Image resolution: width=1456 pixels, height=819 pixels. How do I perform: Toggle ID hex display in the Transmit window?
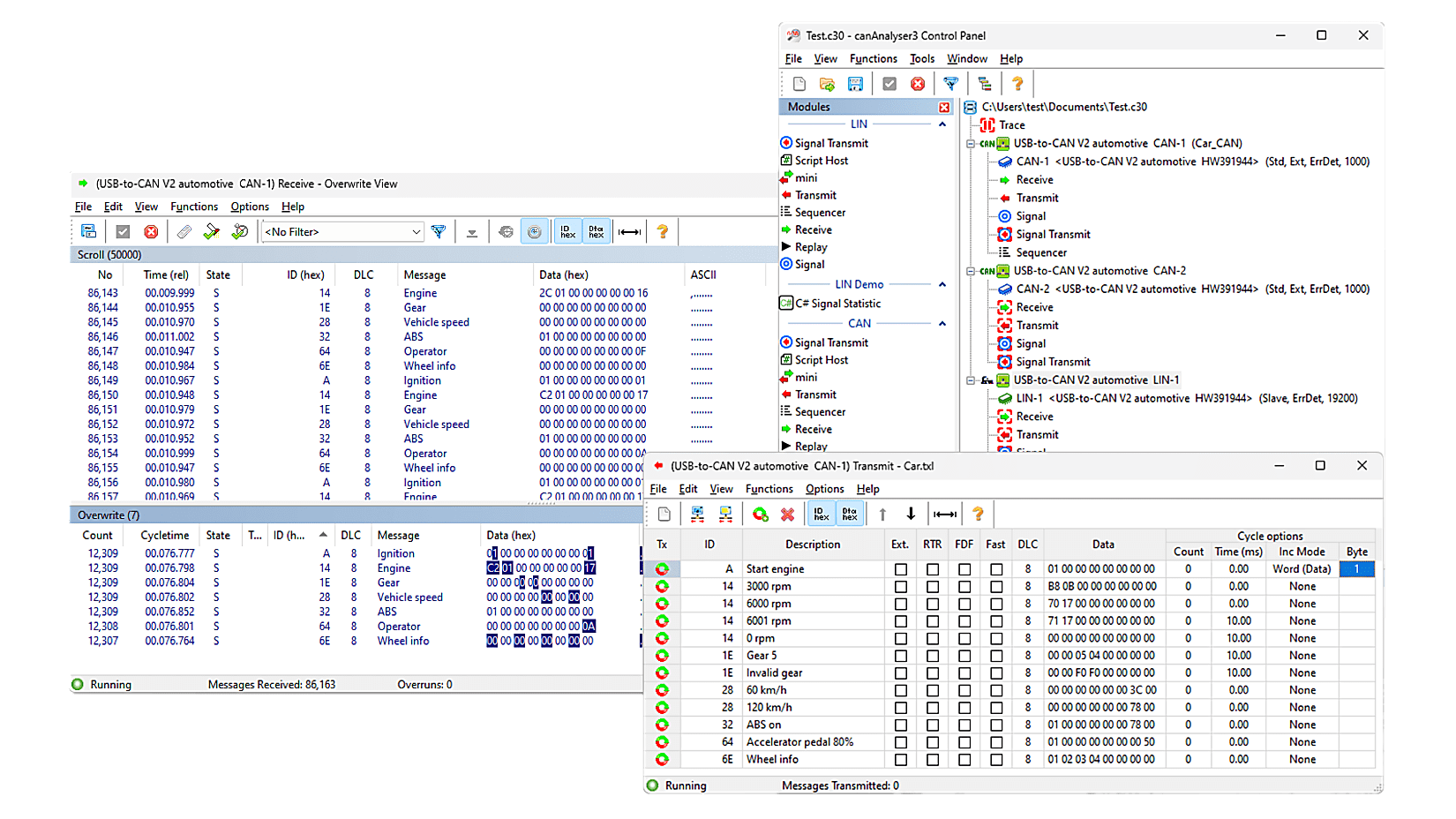click(821, 513)
